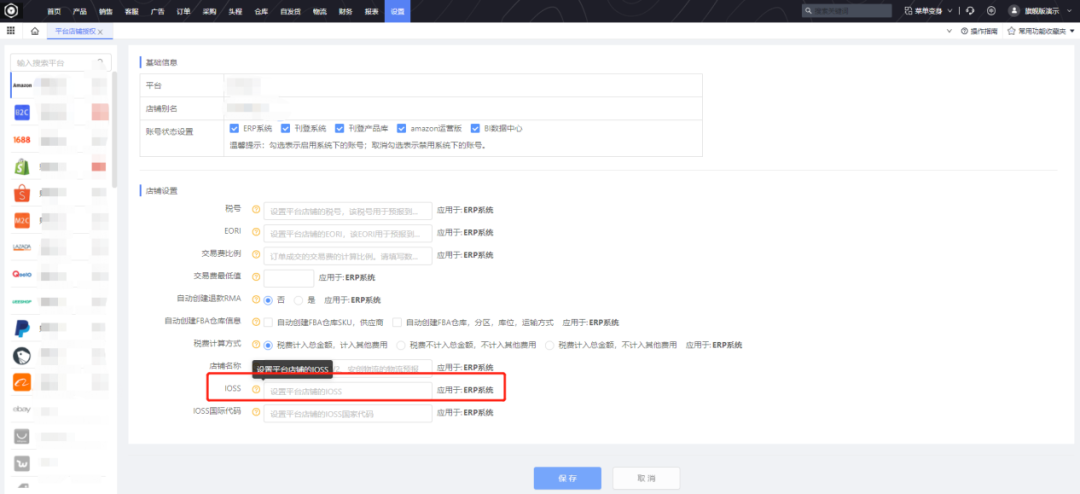
Task: Open the apps grid menu icon
Action: coord(11,32)
